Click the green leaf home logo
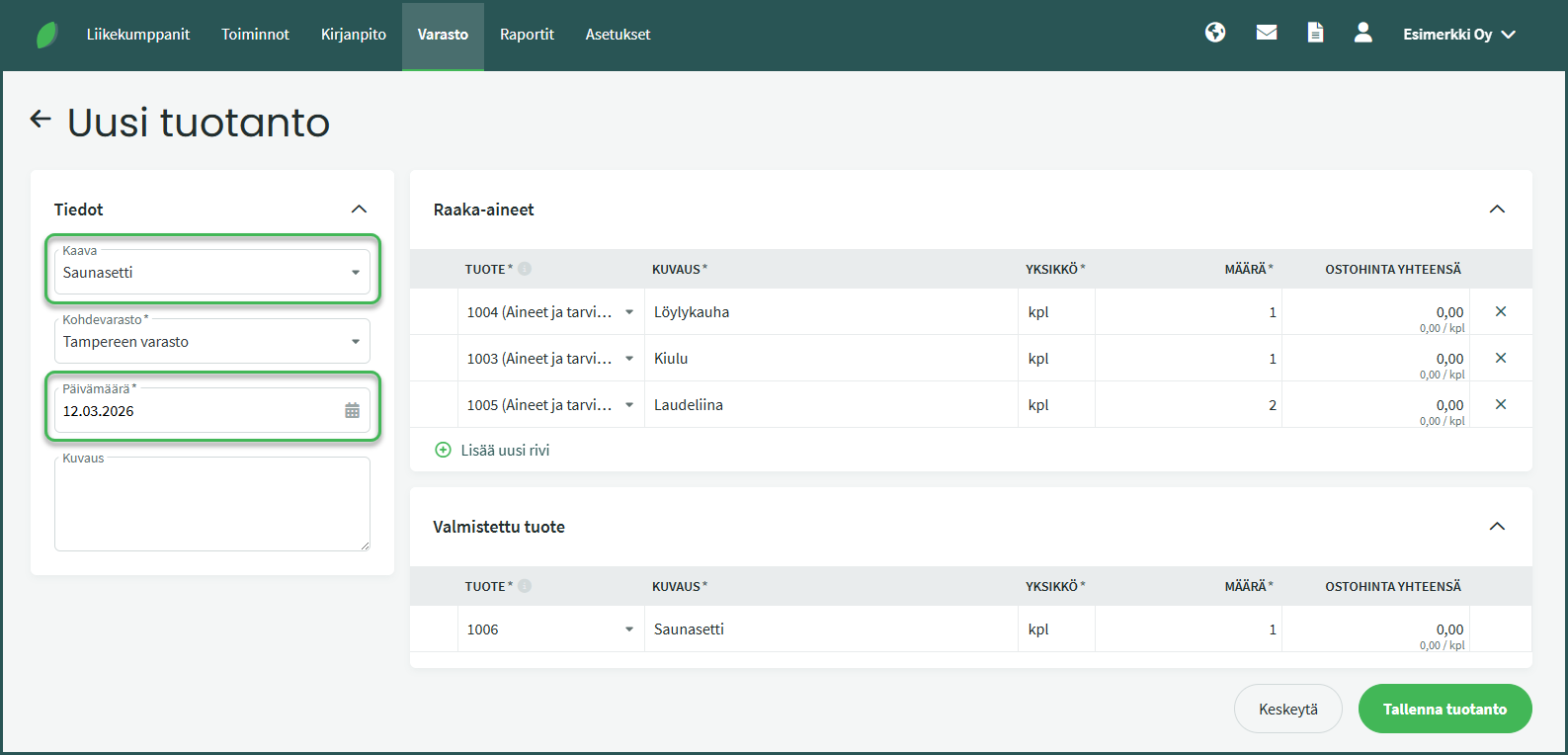This screenshot has width=1568, height=755. (x=46, y=35)
